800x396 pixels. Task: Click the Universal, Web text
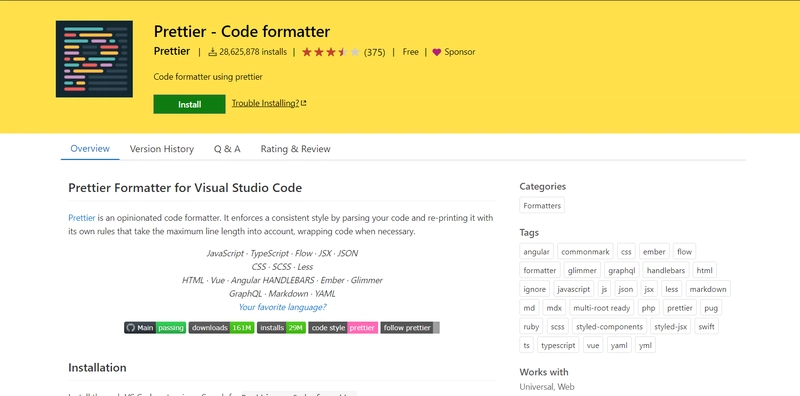(x=546, y=387)
